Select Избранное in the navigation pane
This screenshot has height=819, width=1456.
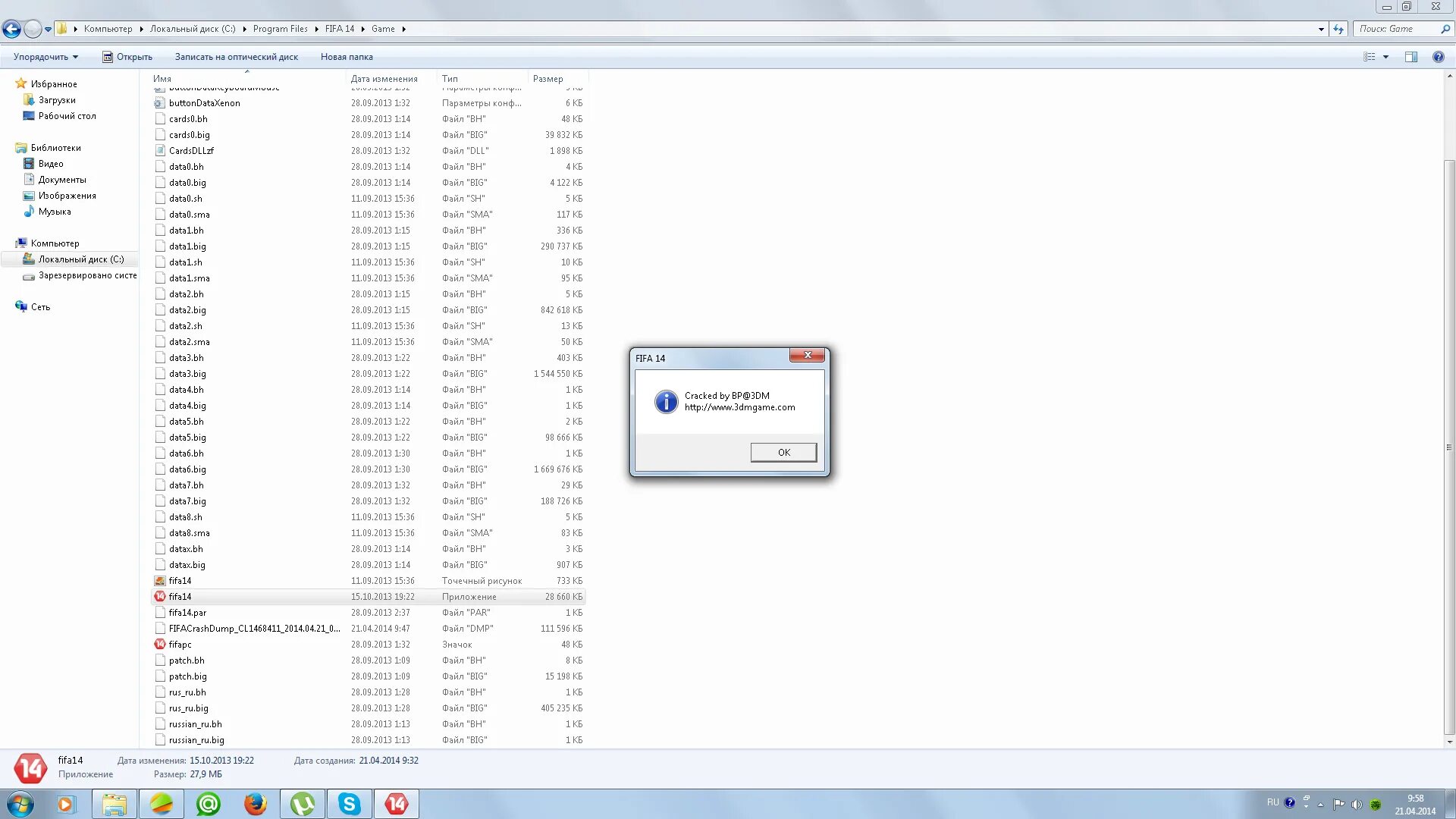(54, 84)
